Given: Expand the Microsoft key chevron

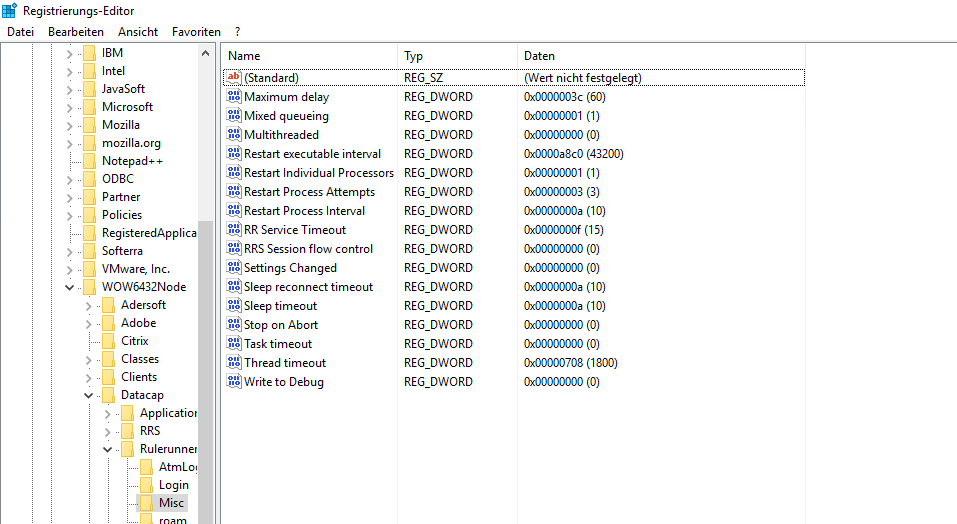Looking at the screenshot, I should [70, 108].
